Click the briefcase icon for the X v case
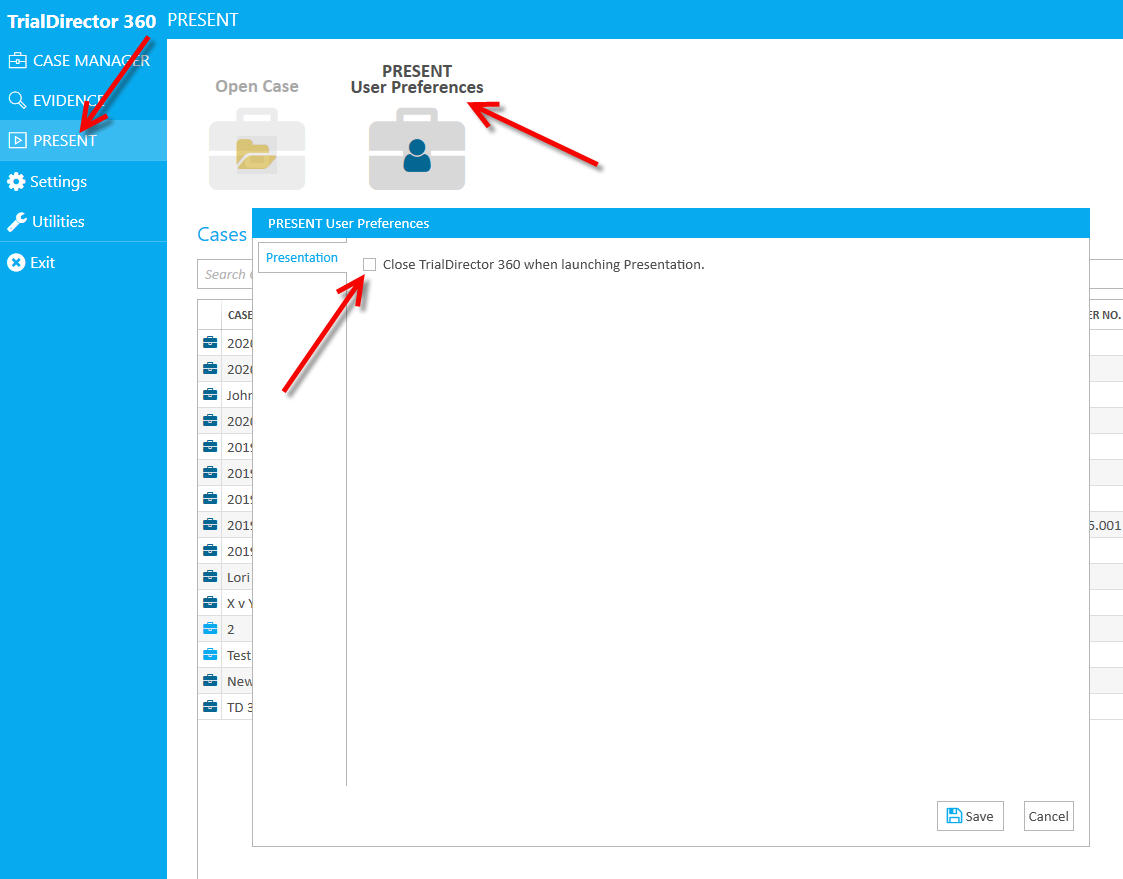Screen dimensions: 1123x879 210,602
